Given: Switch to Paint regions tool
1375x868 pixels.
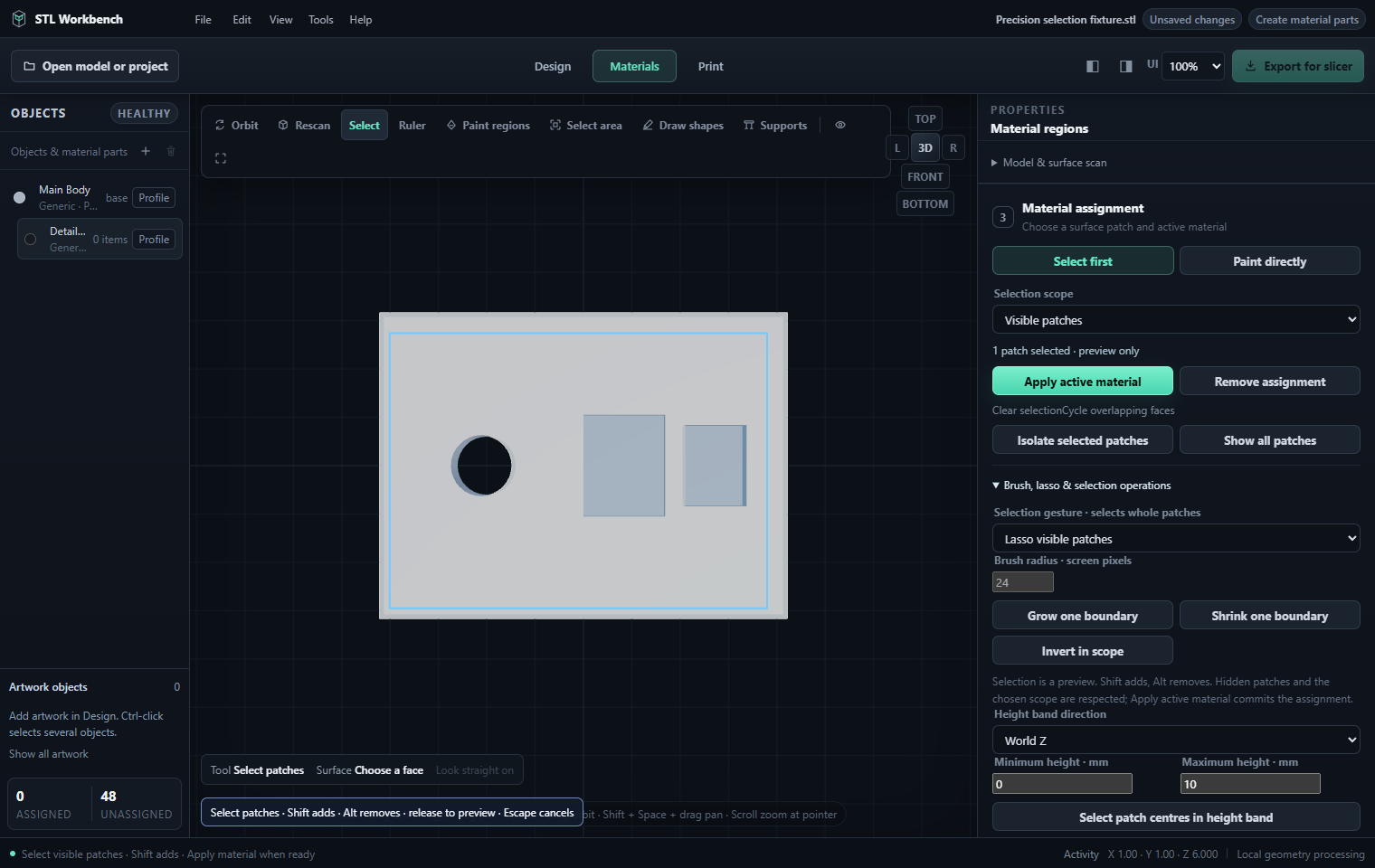Looking at the screenshot, I should [x=488, y=126].
